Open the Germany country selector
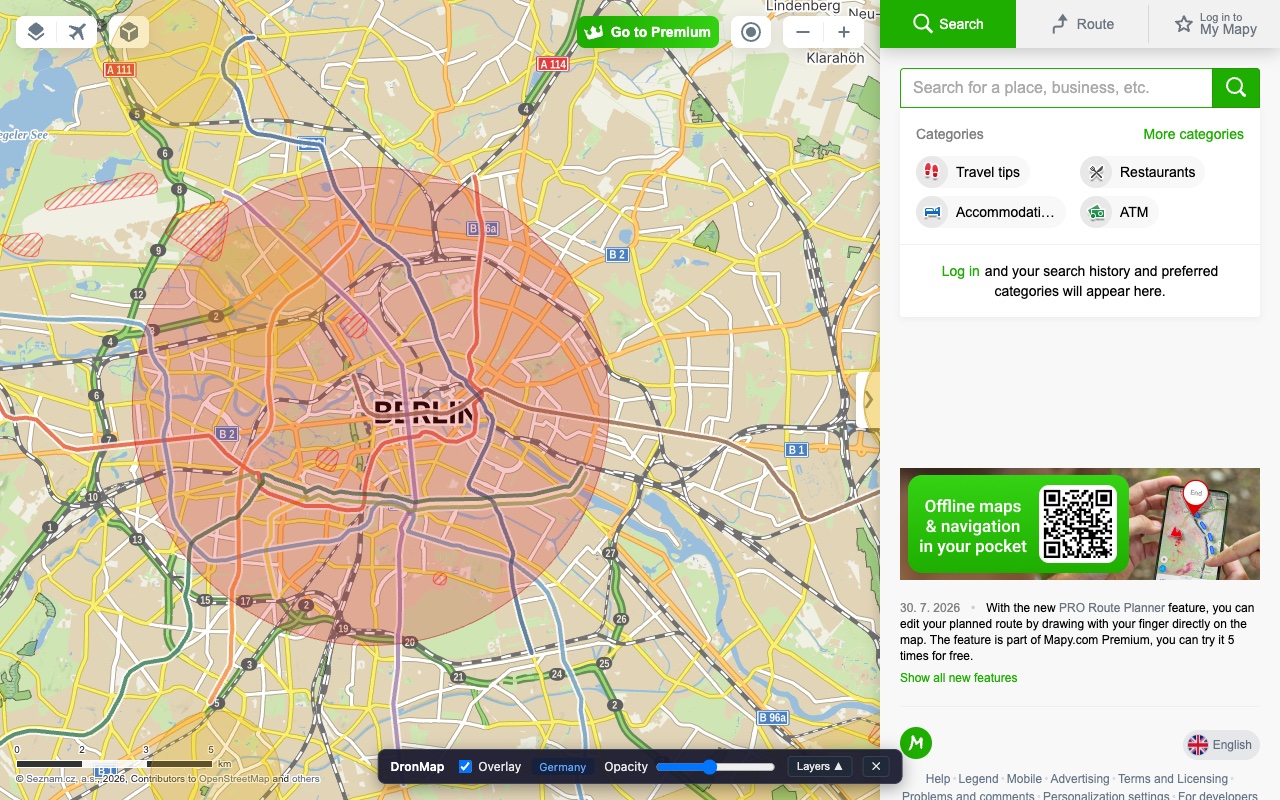Screen dimensions: 1280x800 coord(562,767)
